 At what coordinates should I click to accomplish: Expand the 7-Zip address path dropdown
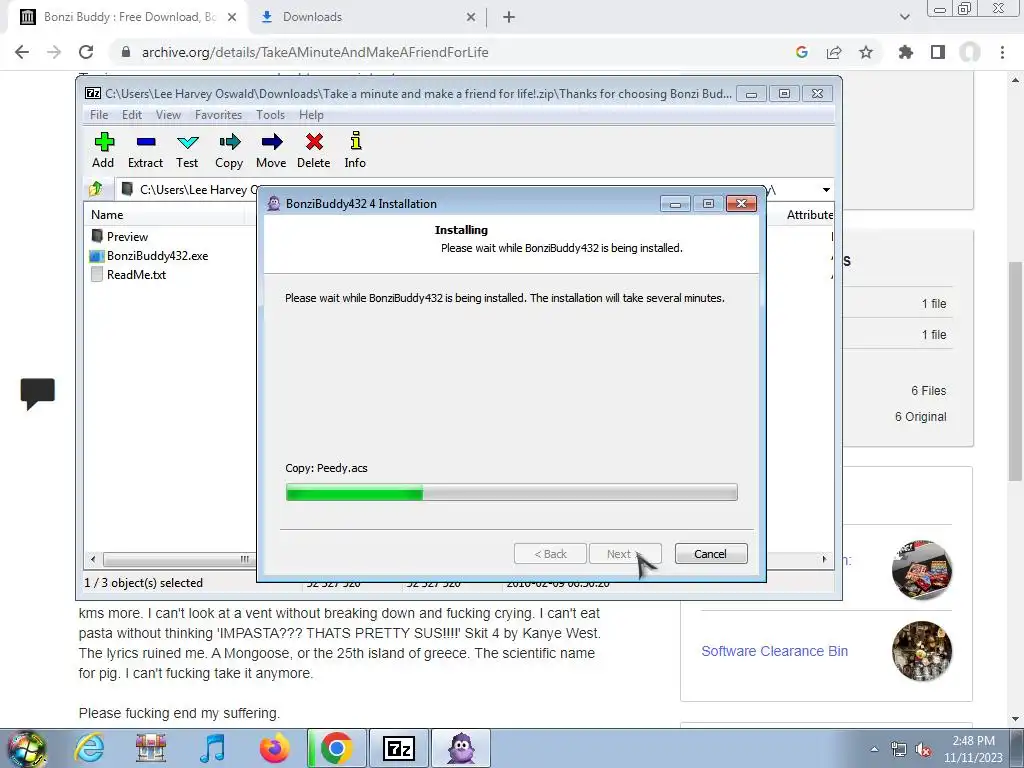pyautogui.click(x=826, y=190)
